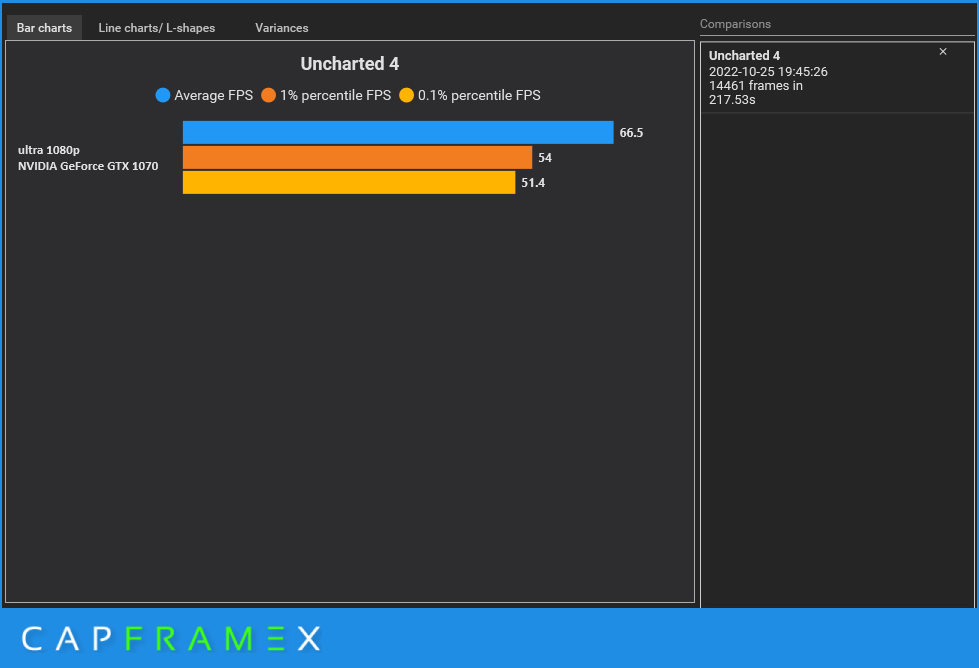Click the 0.1% percentile FPS legend text
Screen dimensions: 979x668
tap(479, 95)
